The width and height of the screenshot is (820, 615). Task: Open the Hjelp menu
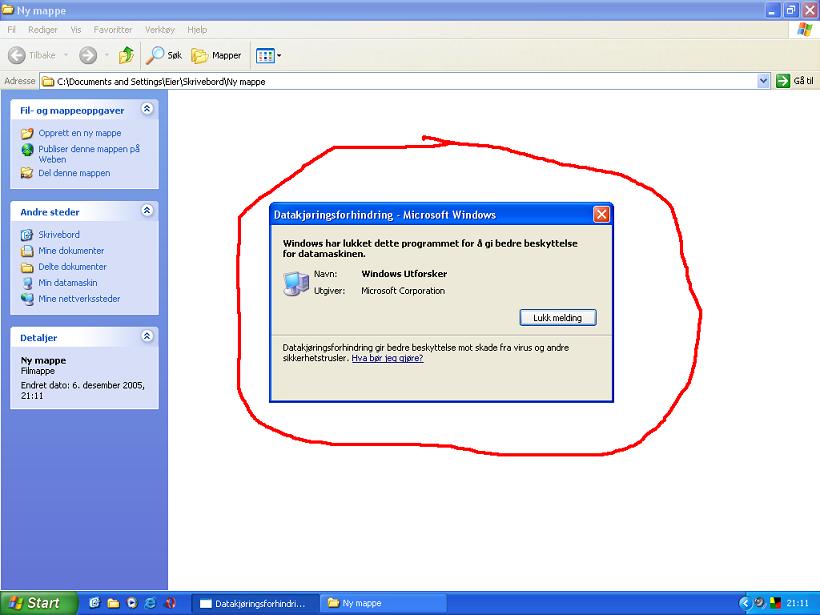[197, 30]
